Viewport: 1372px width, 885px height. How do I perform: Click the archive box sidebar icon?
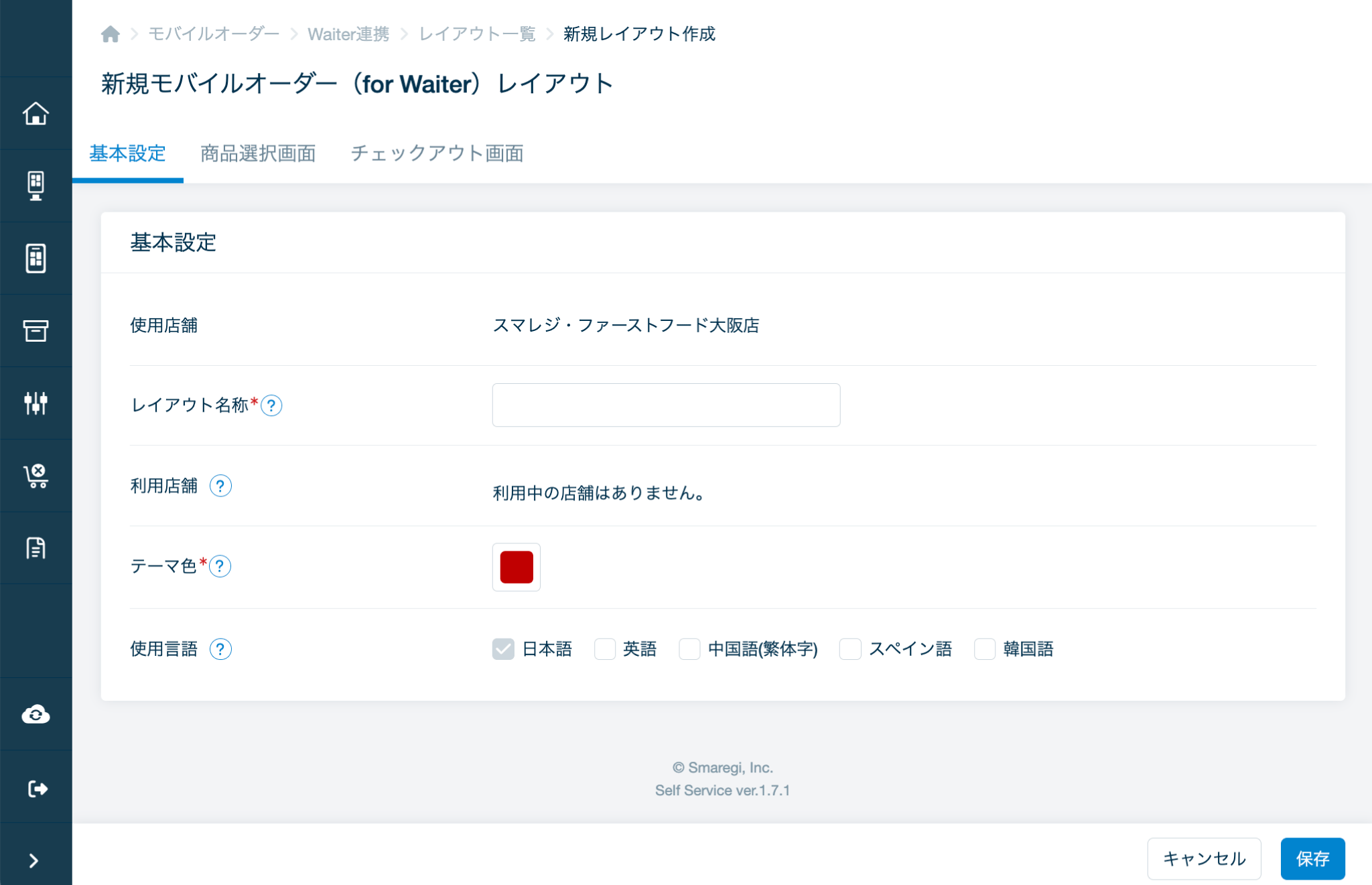tap(36, 330)
